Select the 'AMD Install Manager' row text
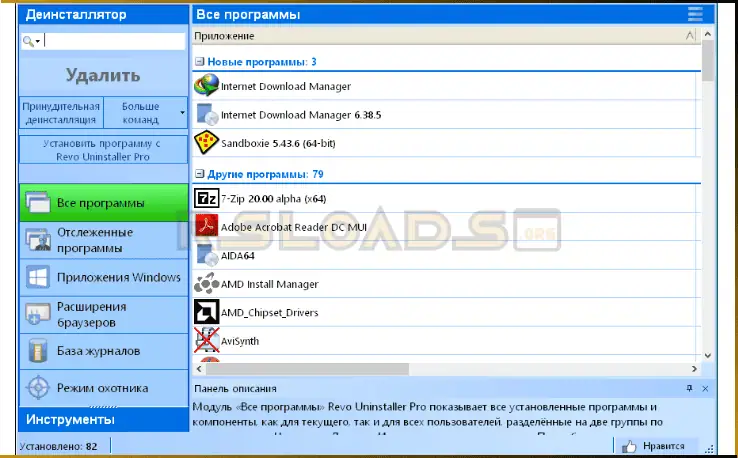738x458 pixels. click(x=270, y=284)
